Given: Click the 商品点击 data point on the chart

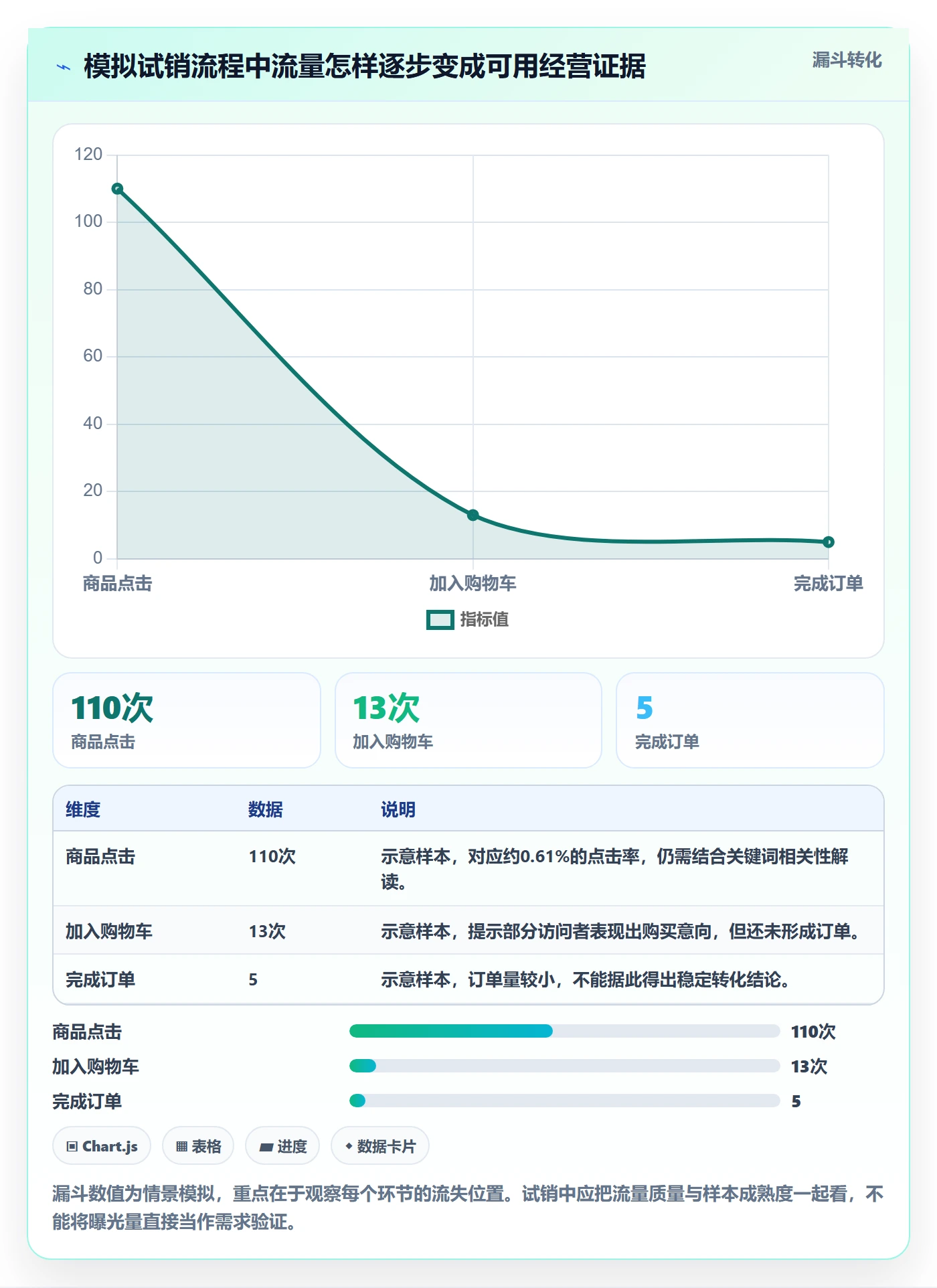Looking at the screenshot, I should (117, 189).
